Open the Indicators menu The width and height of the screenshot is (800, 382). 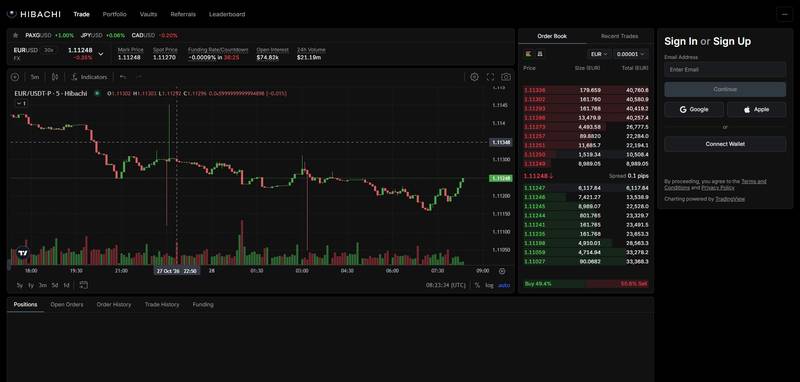[89, 77]
